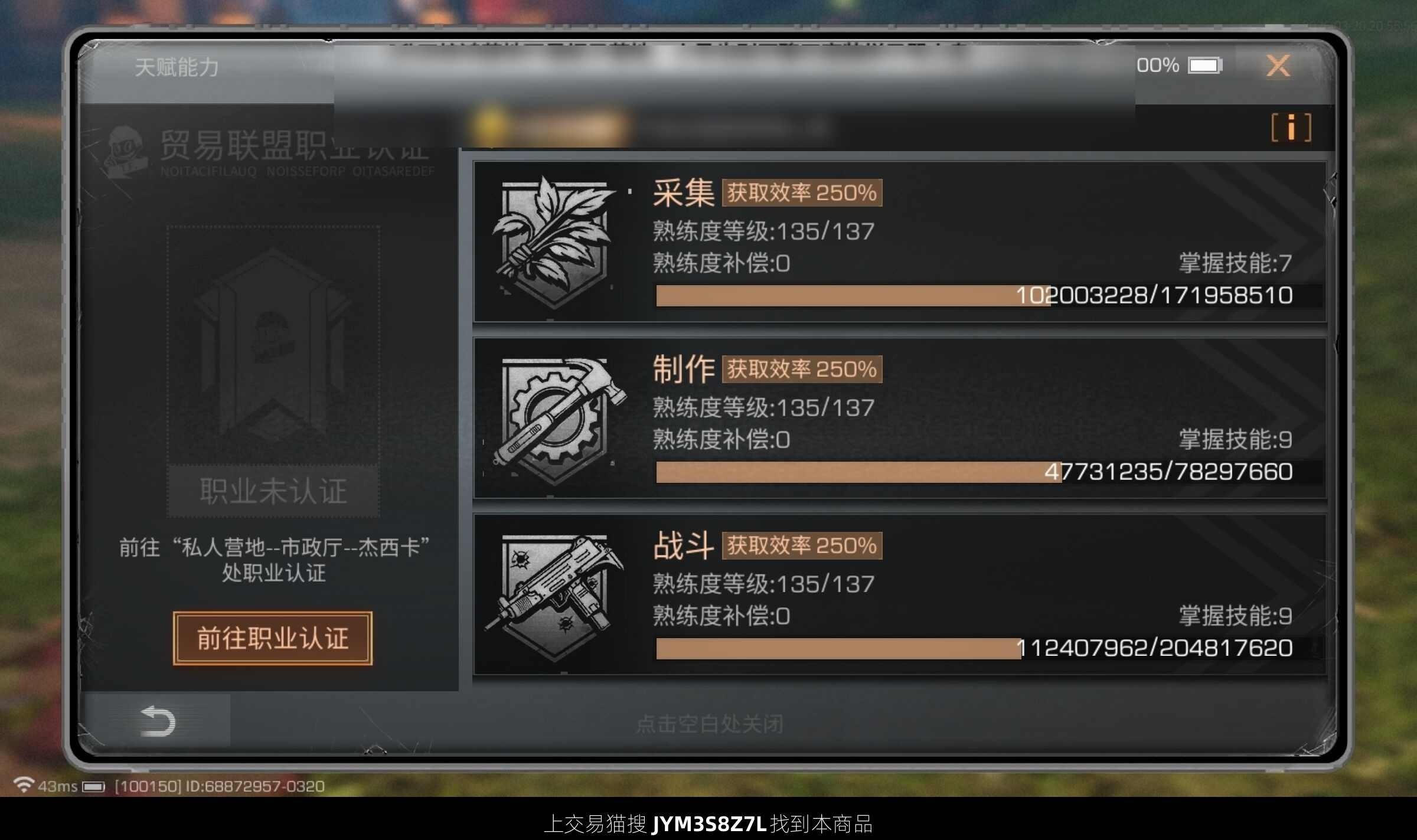Click the 前往职业认证 button

coord(273,639)
